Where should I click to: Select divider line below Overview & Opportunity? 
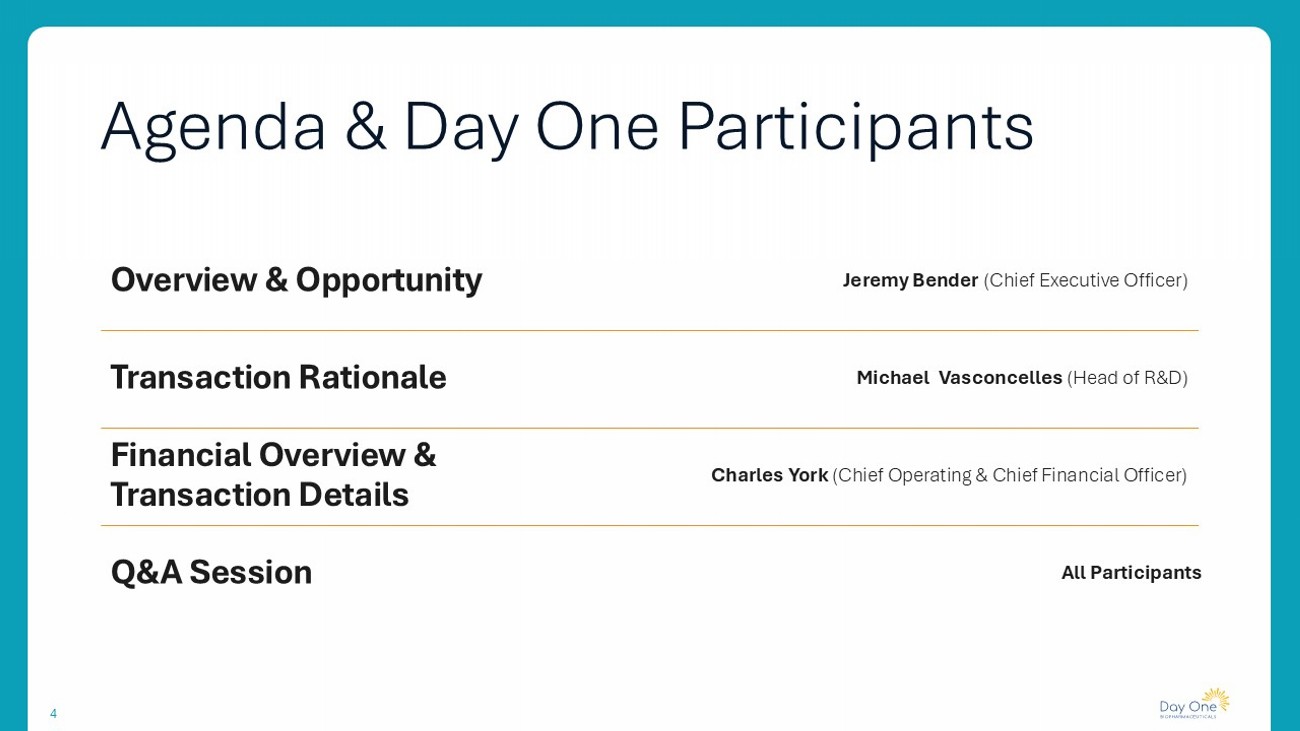(x=650, y=331)
